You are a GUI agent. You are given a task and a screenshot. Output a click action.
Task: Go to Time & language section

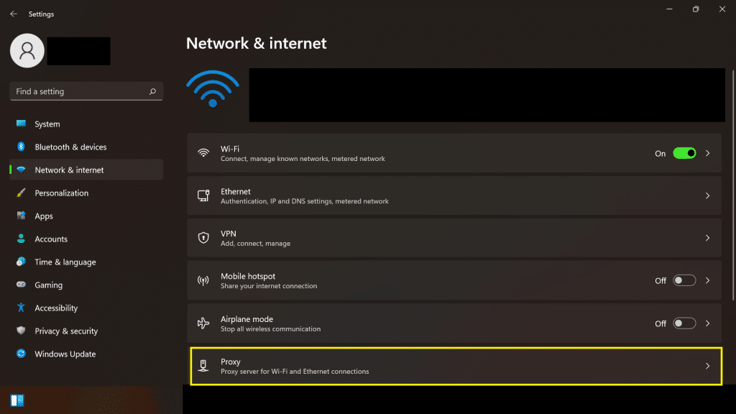pyautogui.click(x=65, y=262)
